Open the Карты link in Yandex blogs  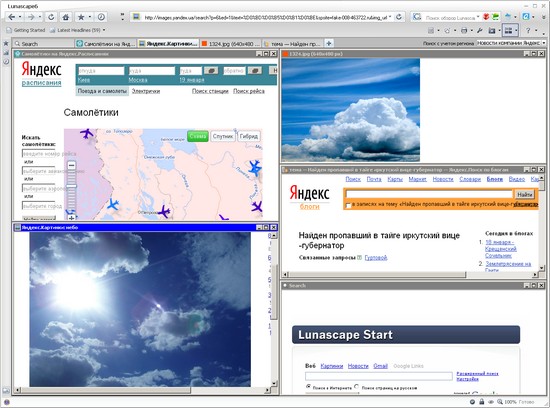pos(395,179)
